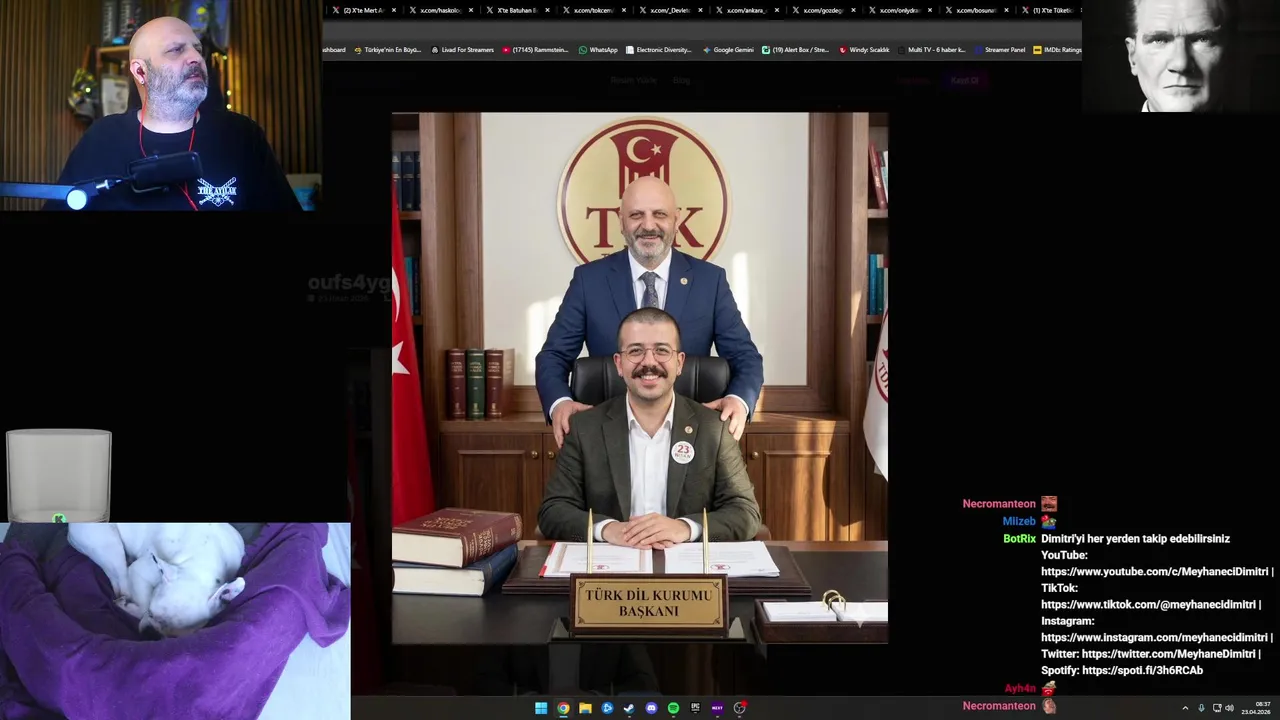Switch to the "(1) X'te Tüketici" tab
This screenshot has height=720, width=1280.
coord(1051,10)
